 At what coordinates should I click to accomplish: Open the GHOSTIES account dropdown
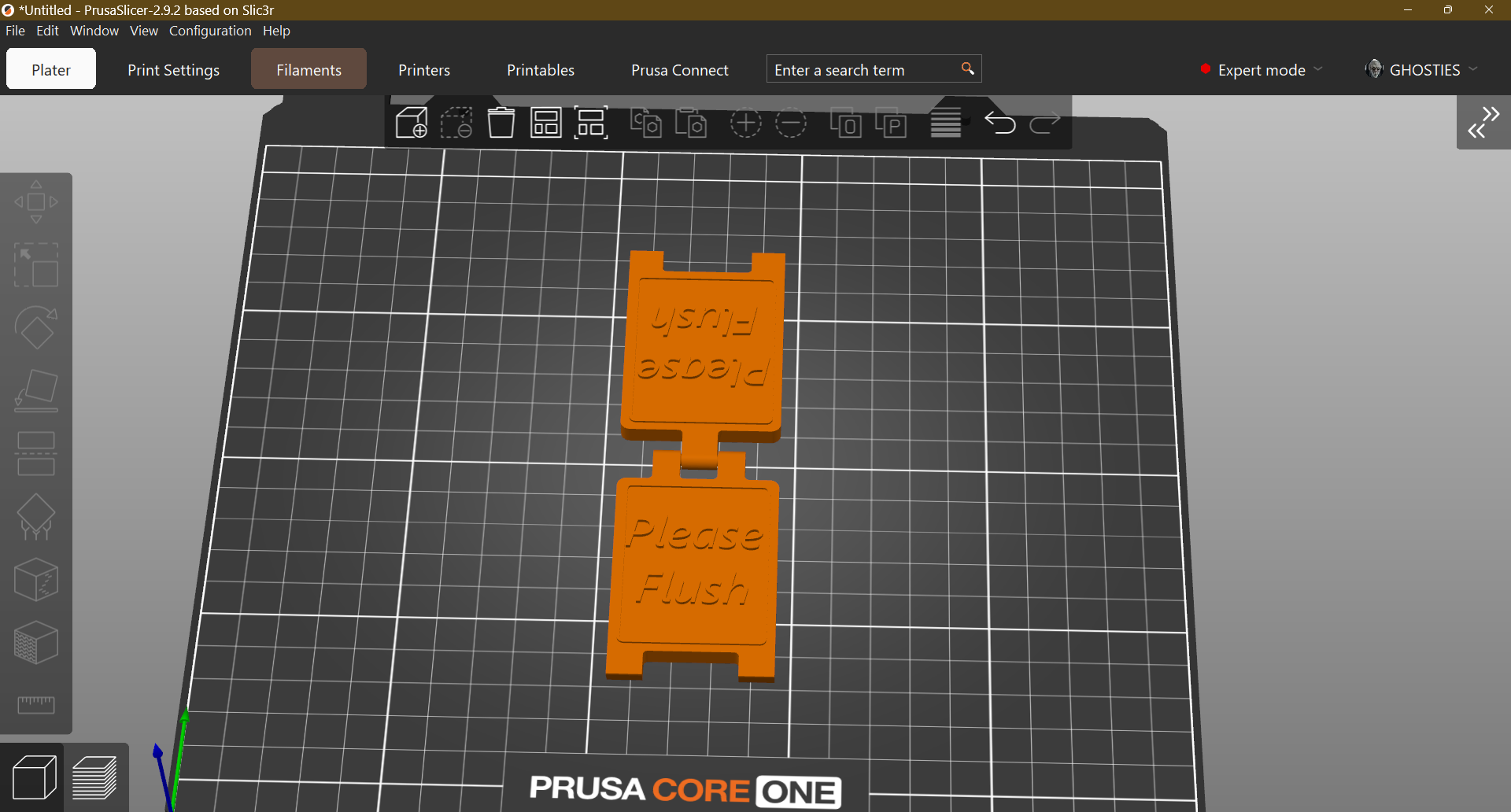pyautogui.click(x=1422, y=70)
